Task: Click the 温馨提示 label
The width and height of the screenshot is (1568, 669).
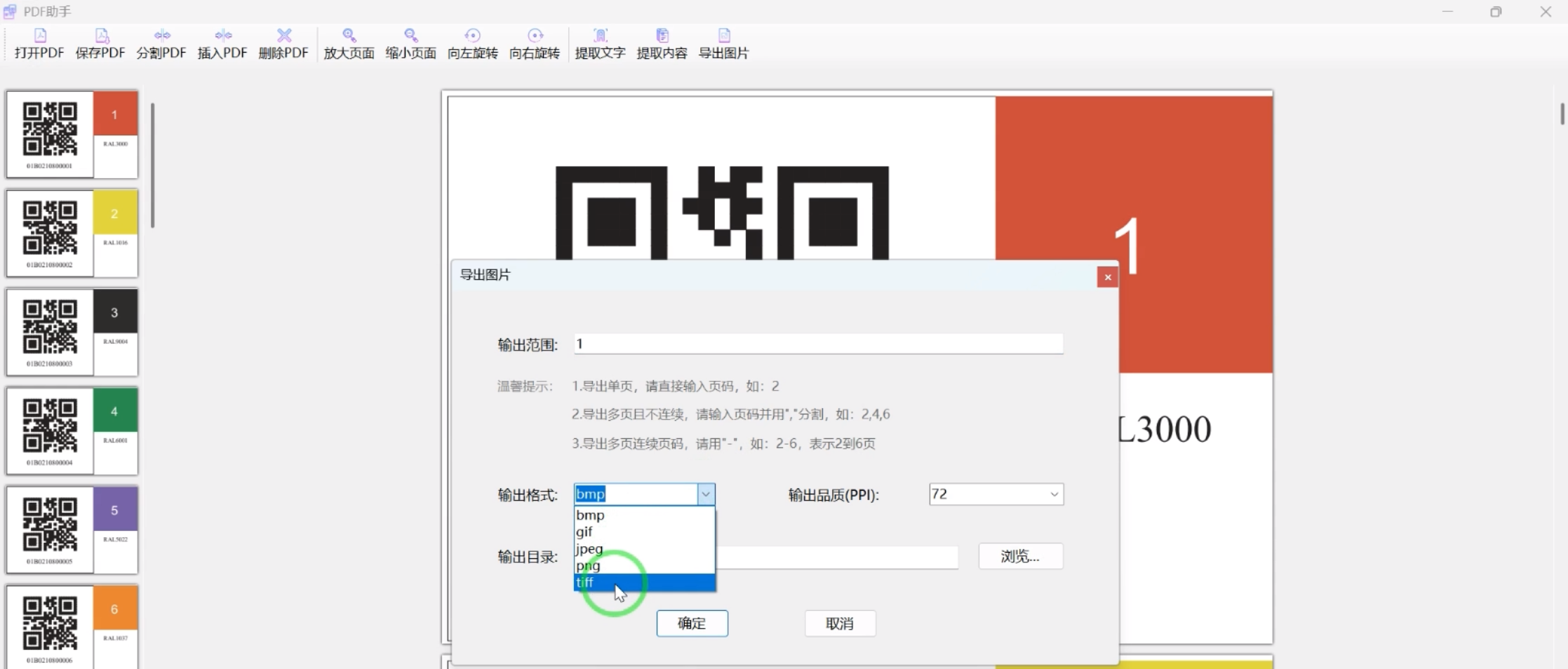Action: click(525, 386)
